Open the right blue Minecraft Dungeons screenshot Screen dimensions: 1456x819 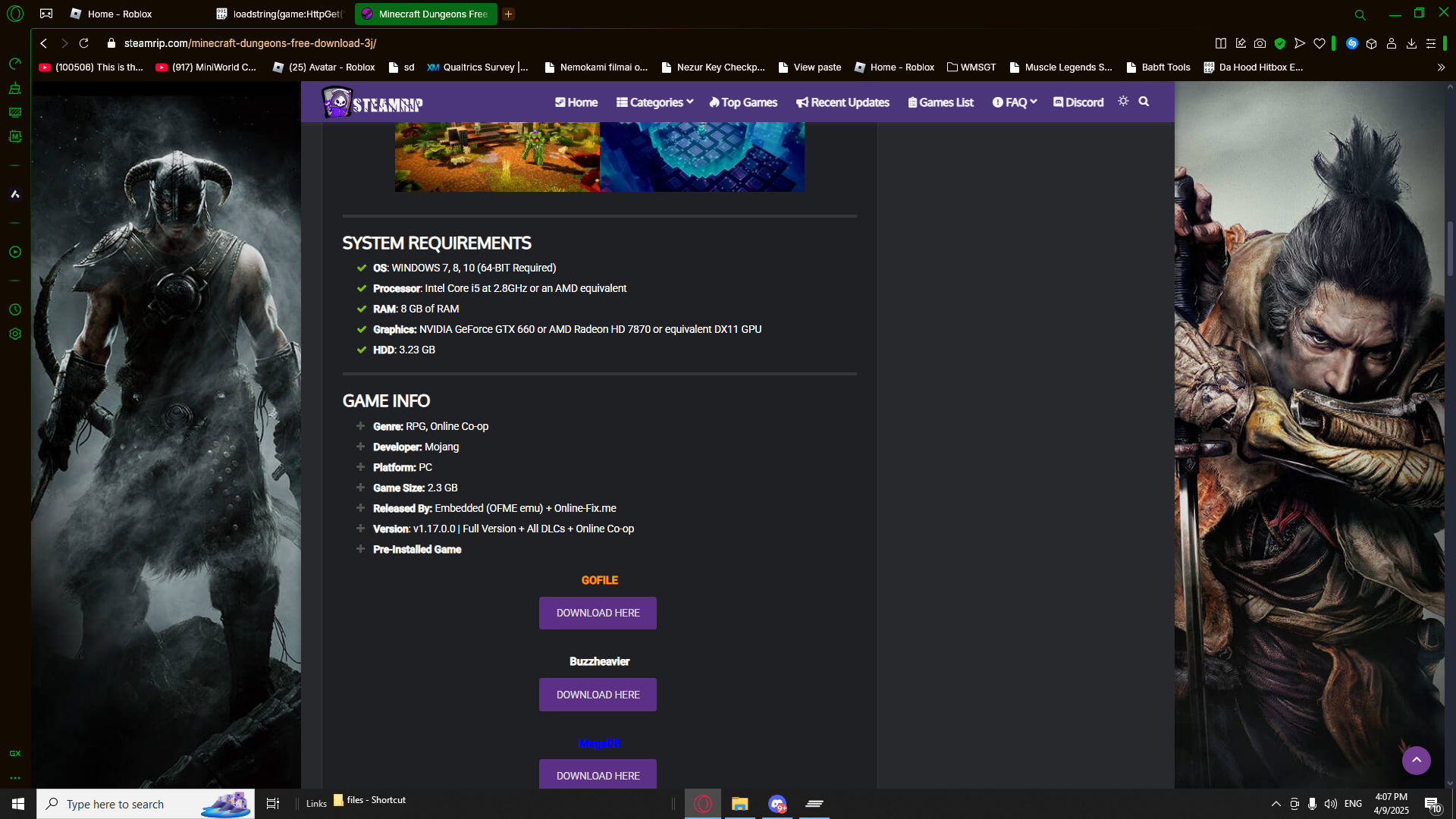point(702,157)
